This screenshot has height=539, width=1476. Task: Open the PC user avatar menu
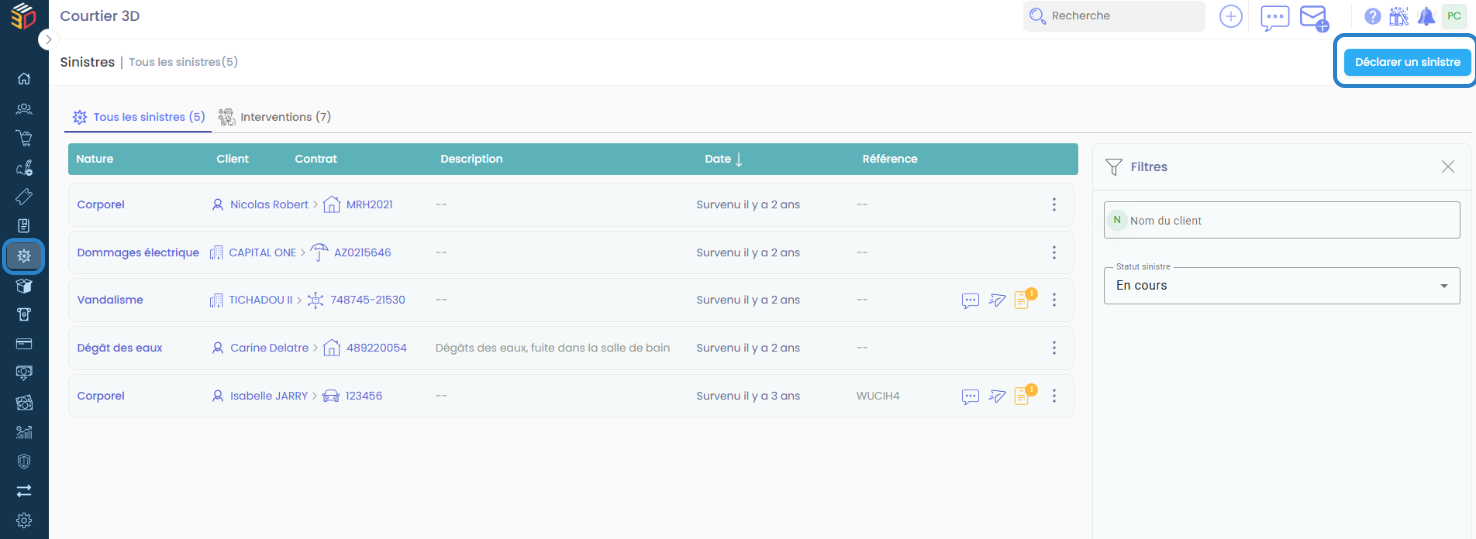coord(1453,16)
